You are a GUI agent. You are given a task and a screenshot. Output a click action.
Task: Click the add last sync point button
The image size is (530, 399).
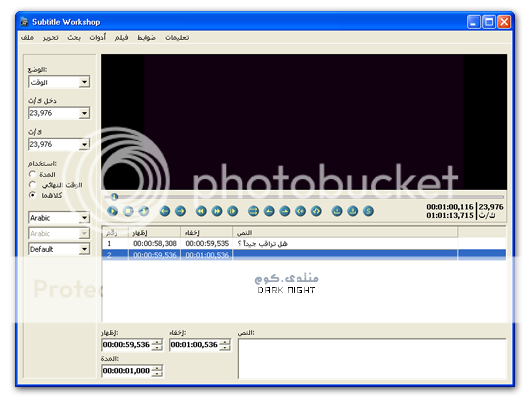coord(353,211)
